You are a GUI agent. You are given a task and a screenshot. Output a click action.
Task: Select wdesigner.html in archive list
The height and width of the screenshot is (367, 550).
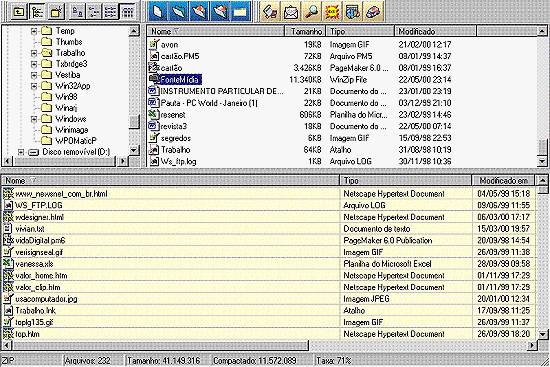pyautogui.click(x=40, y=217)
